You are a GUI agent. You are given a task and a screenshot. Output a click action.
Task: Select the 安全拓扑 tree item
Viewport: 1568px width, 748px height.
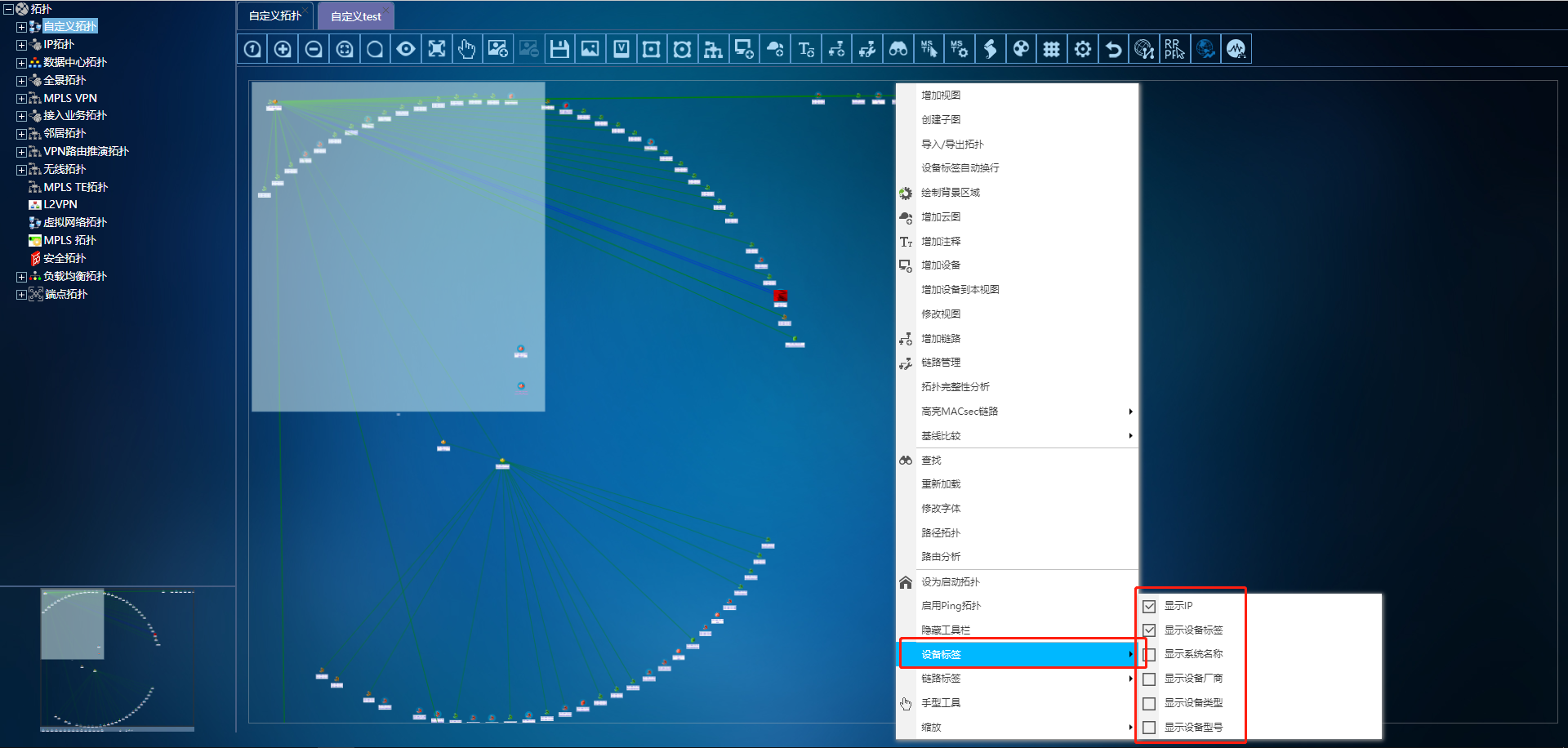(65, 259)
